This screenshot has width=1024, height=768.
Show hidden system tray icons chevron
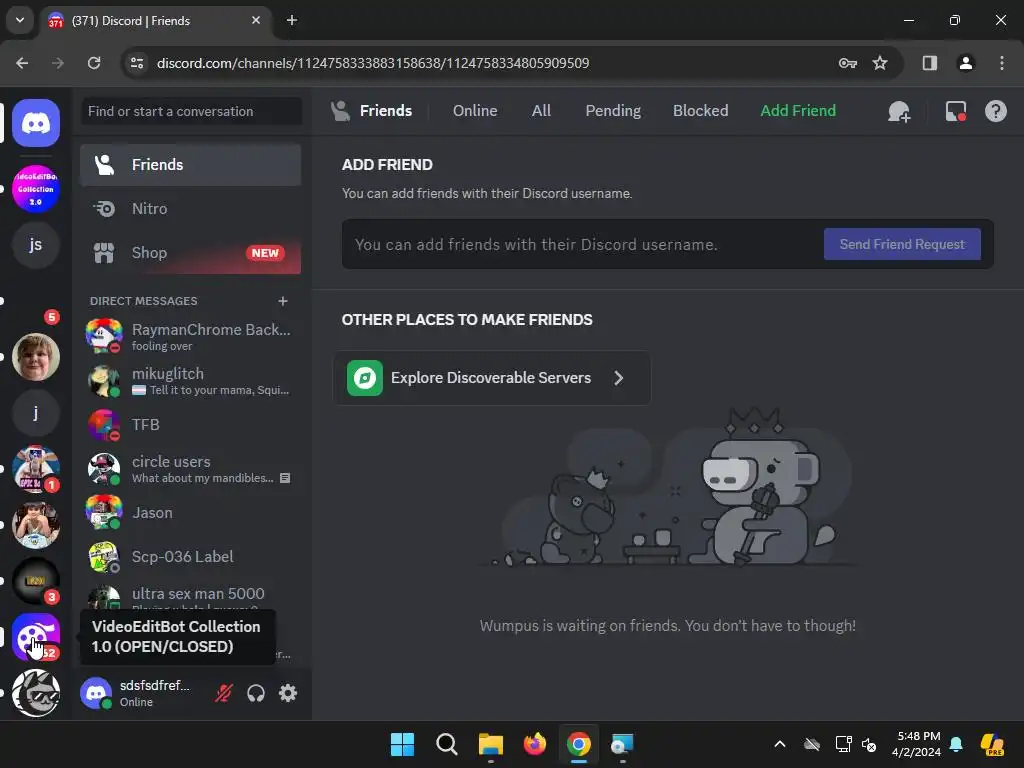[x=780, y=744]
